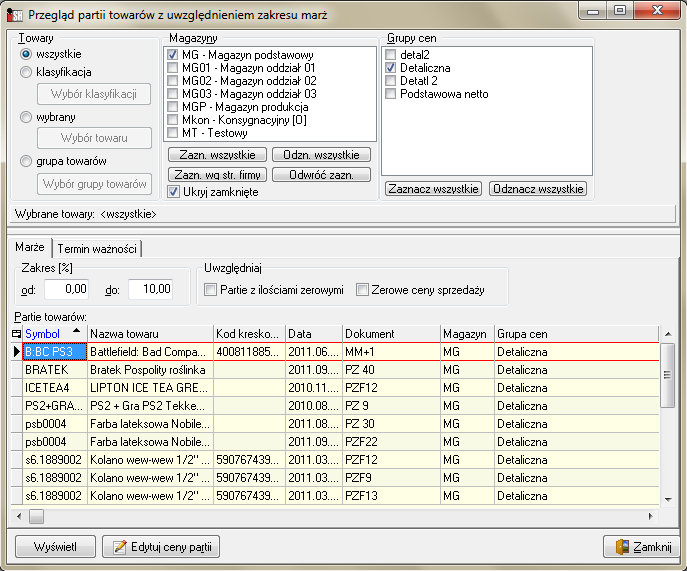687x571 pixels.
Task: Sort by Data column header
Action: coord(314,334)
